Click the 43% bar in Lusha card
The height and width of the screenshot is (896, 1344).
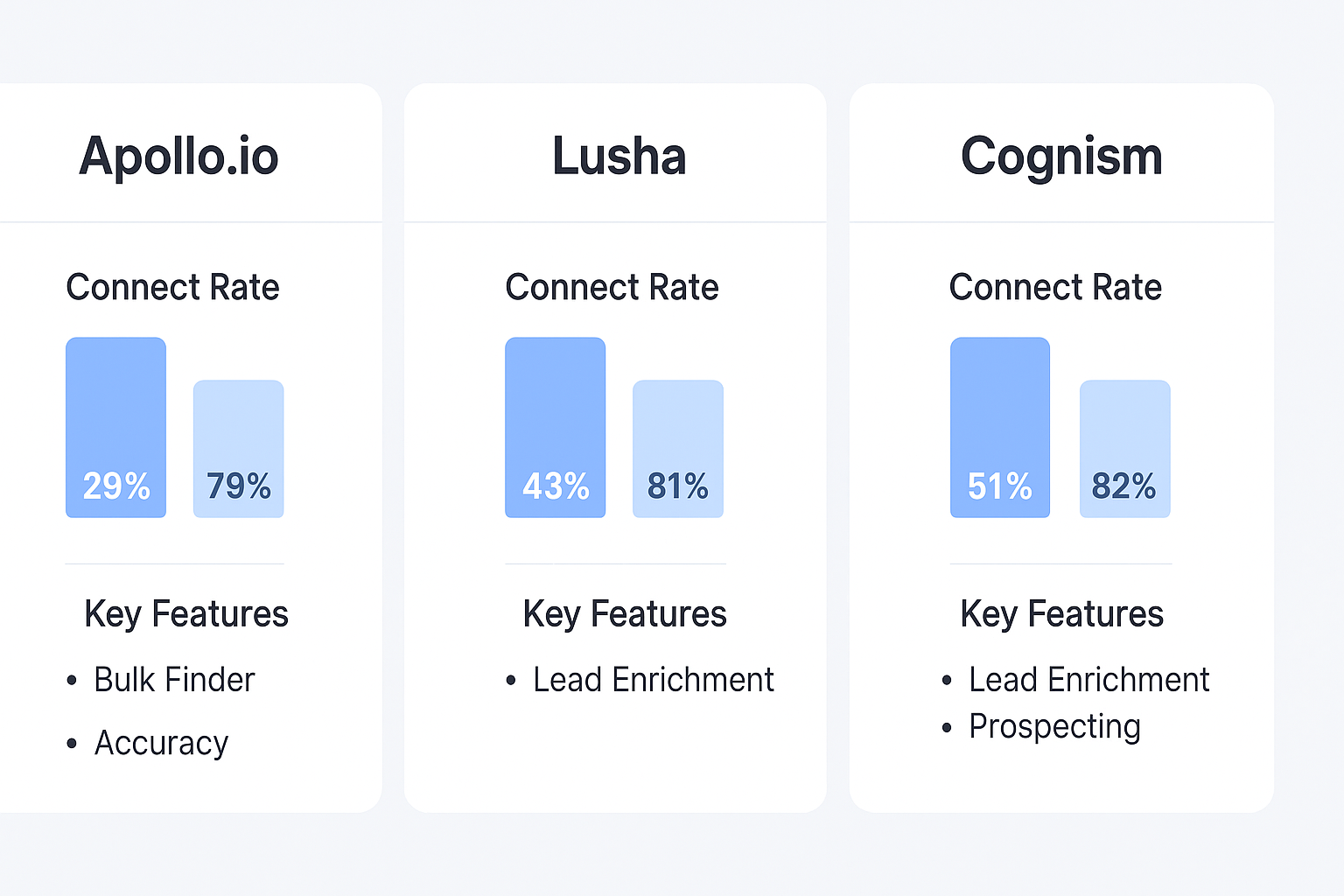pyautogui.click(x=555, y=427)
